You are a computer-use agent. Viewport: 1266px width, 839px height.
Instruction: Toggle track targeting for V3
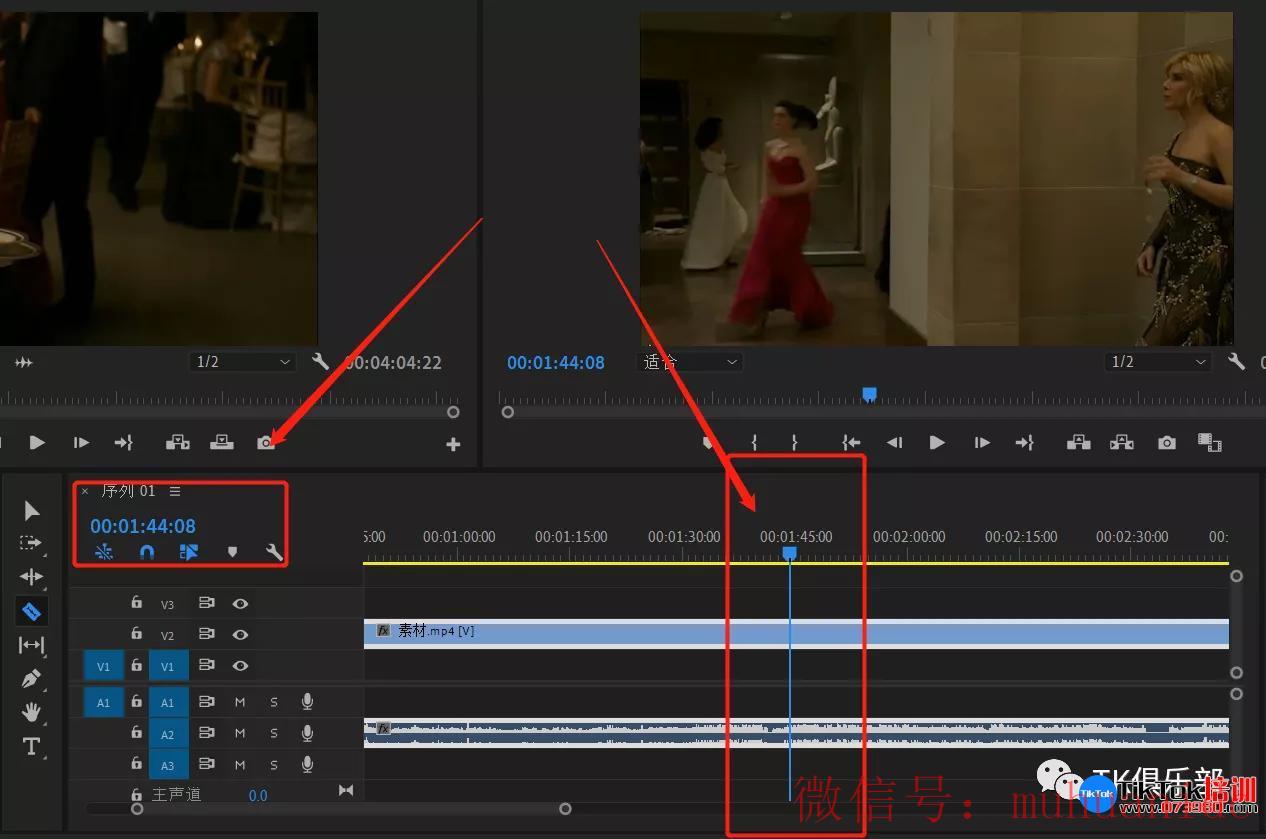click(168, 604)
